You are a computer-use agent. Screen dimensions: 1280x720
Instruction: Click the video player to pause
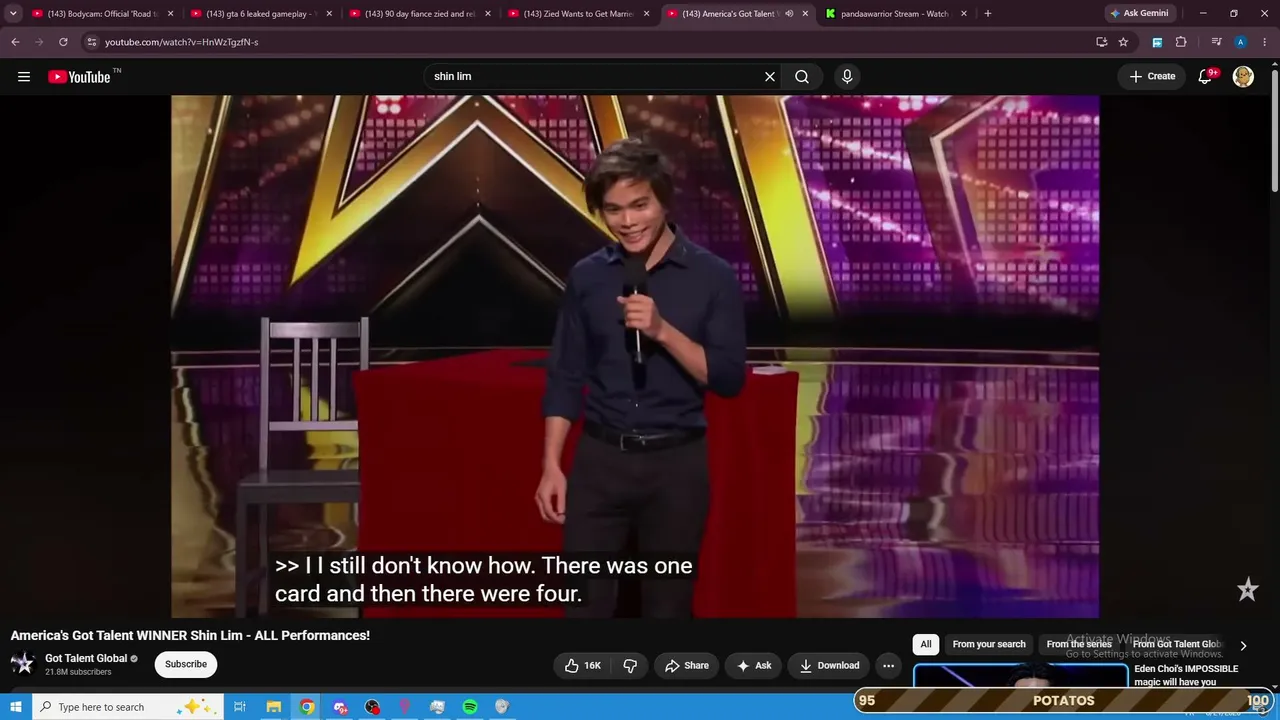(x=635, y=357)
